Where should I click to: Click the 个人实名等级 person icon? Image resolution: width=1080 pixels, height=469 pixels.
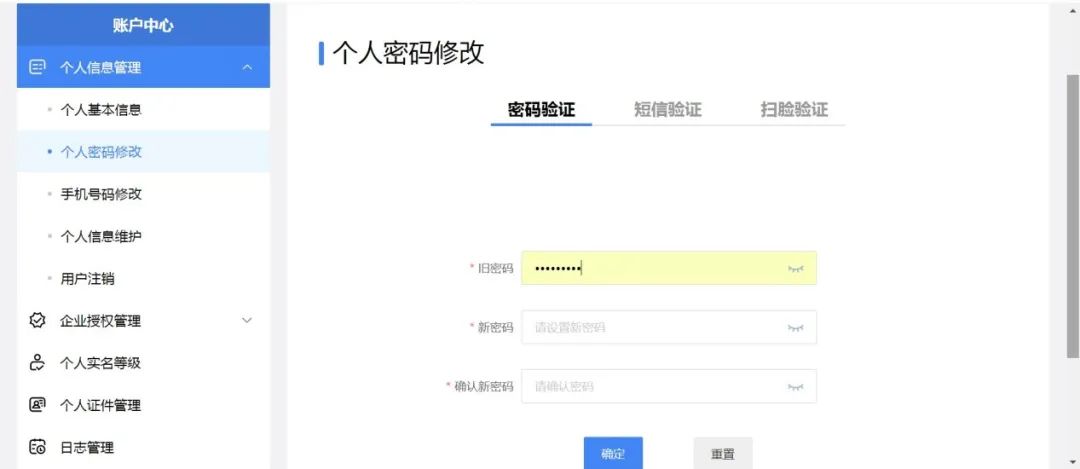37,363
